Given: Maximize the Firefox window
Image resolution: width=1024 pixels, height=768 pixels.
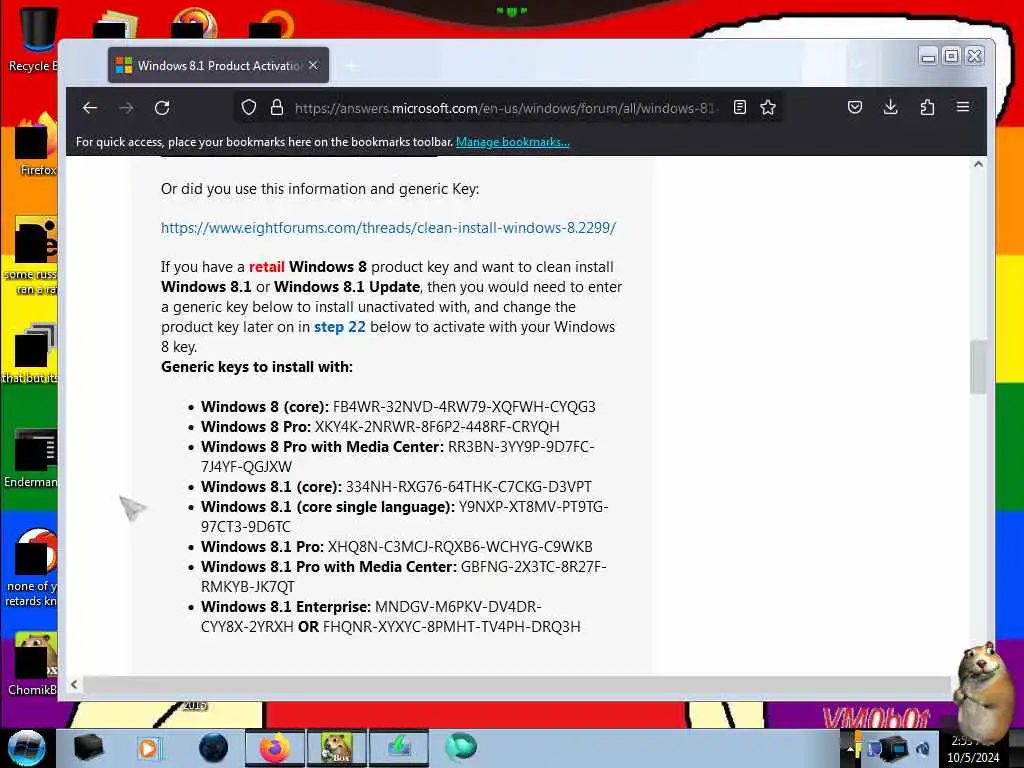Looking at the screenshot, I should point(952,57).
